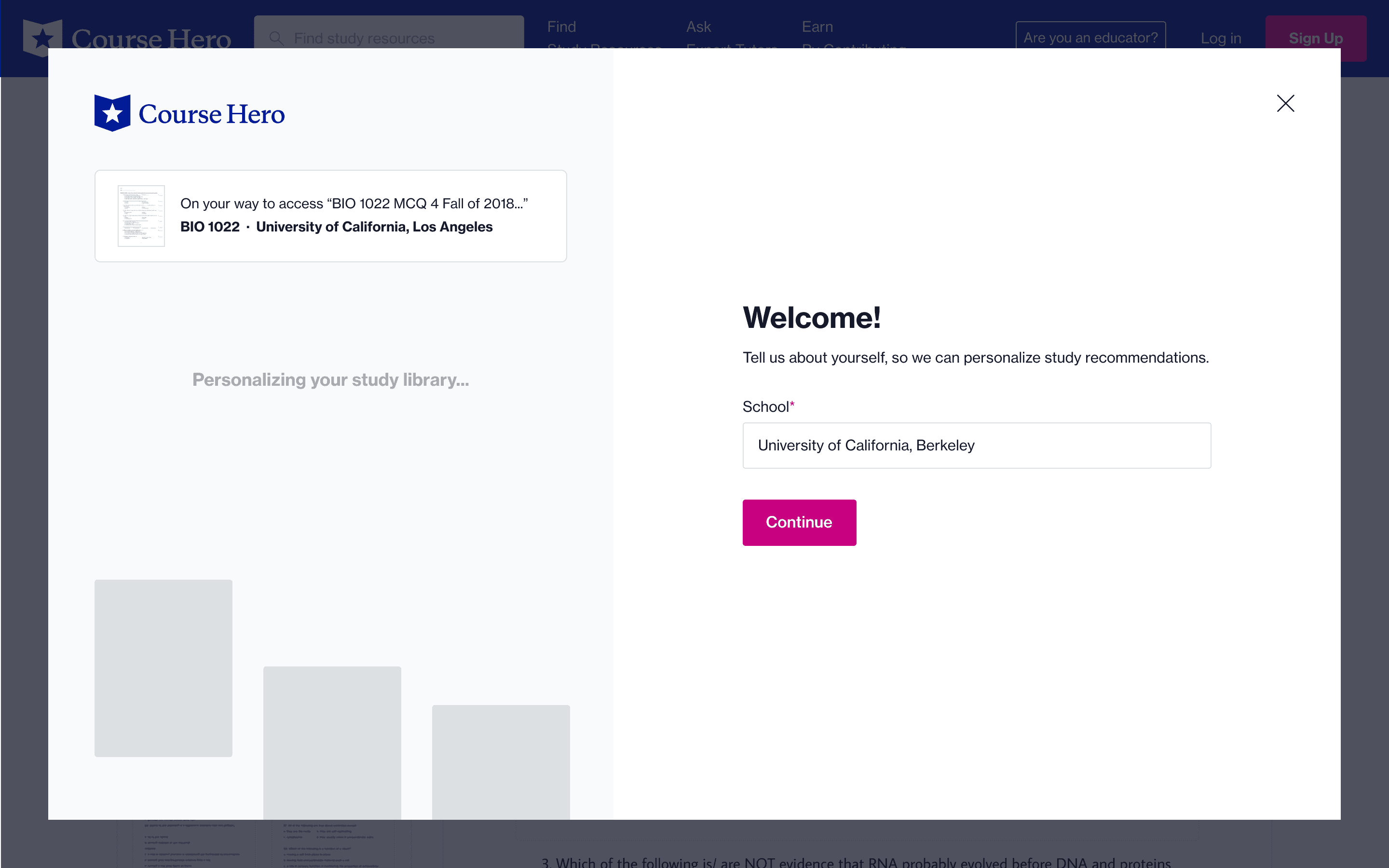Click the middle grey placeholder card

click(332, 742)
